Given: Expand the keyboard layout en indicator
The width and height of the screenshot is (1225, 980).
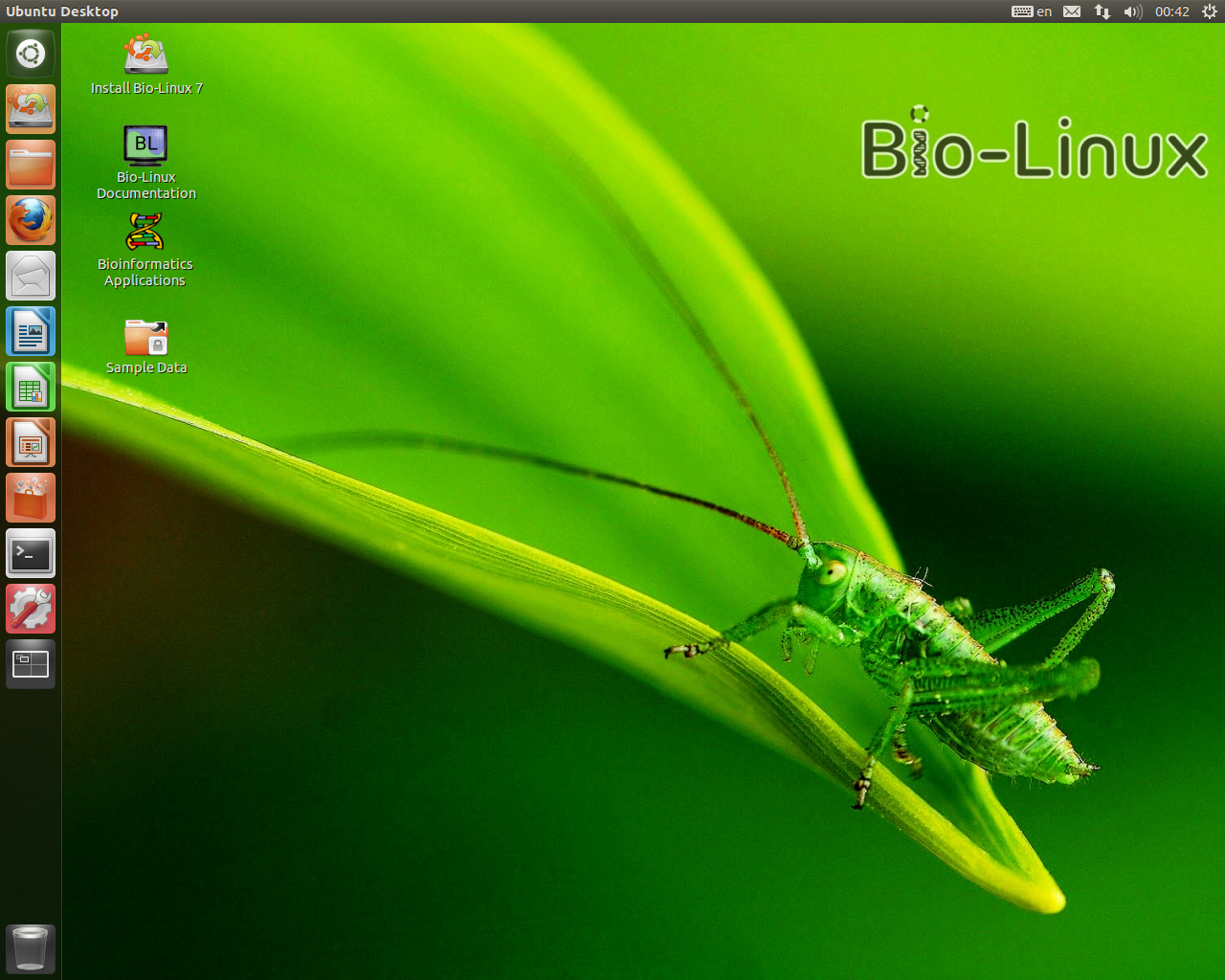Looking at the screenshot, I should (1032, 11).
